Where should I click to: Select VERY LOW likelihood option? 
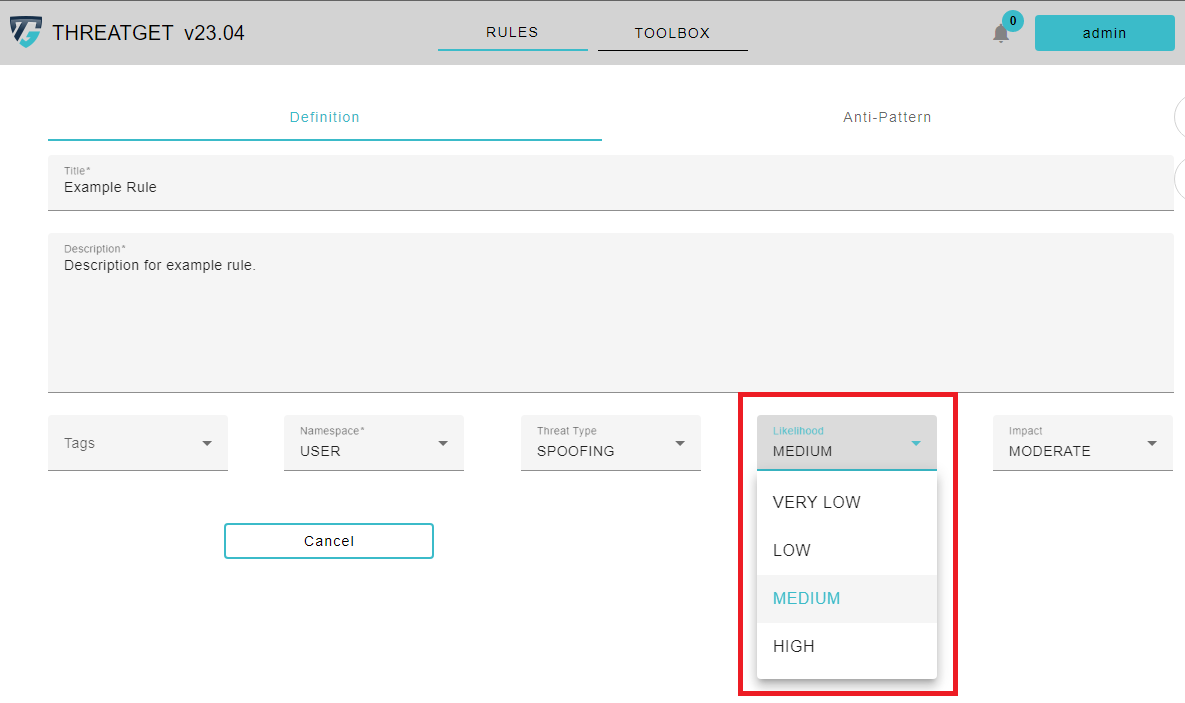click(817, 502)
